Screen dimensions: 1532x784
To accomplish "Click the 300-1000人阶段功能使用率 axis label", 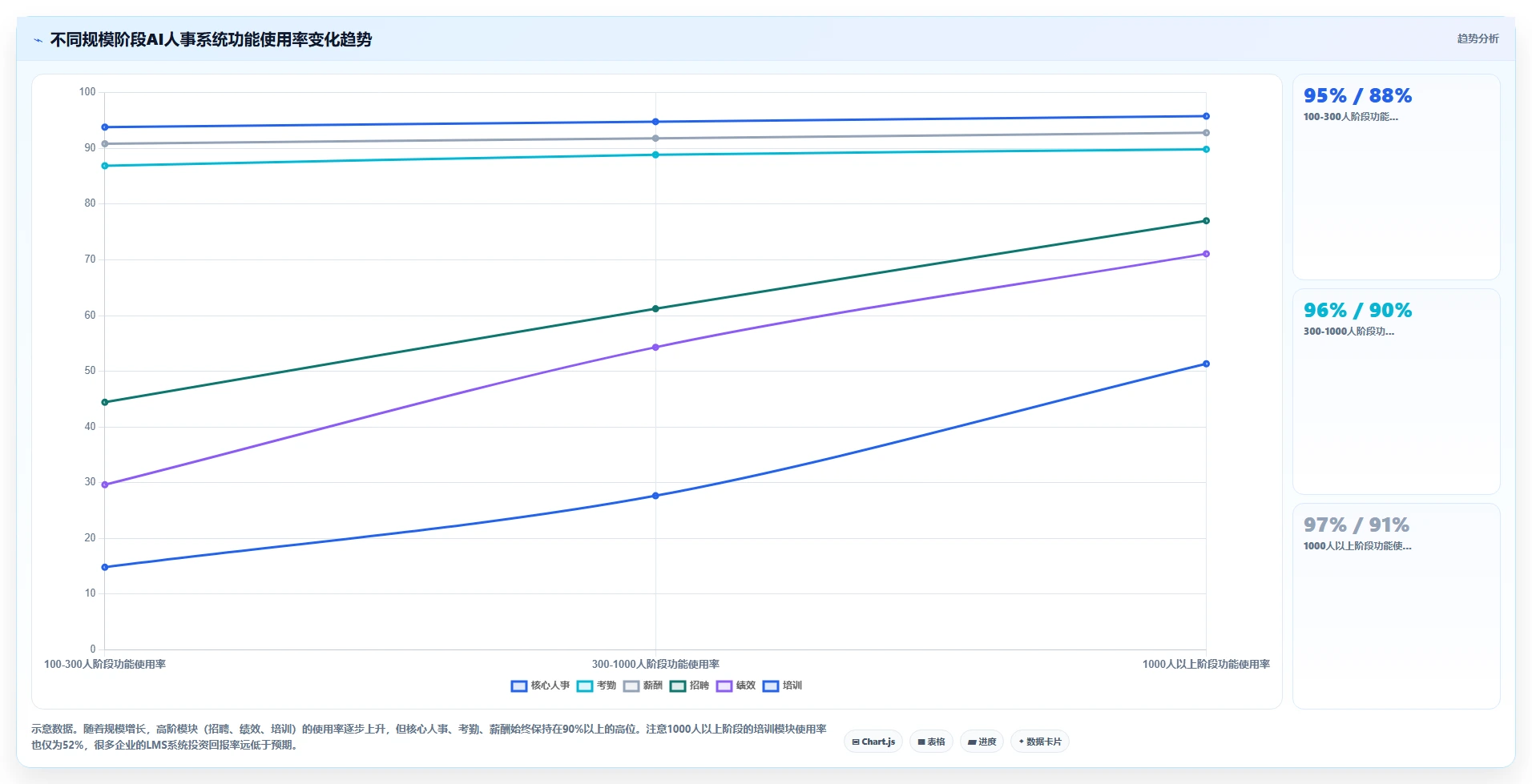I will pos(655,664).
